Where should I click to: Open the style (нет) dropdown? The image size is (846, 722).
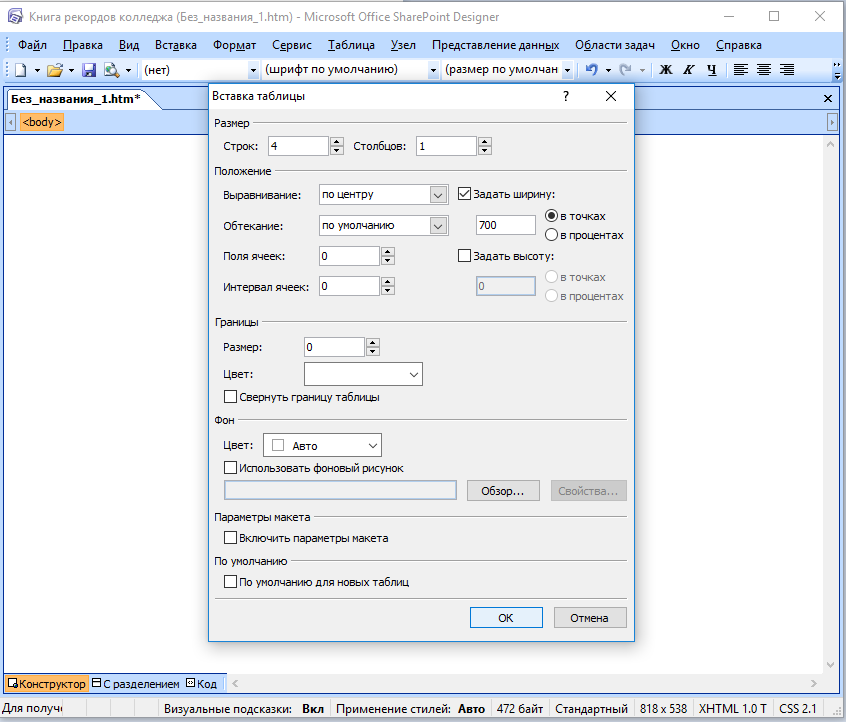coord(253,70)
